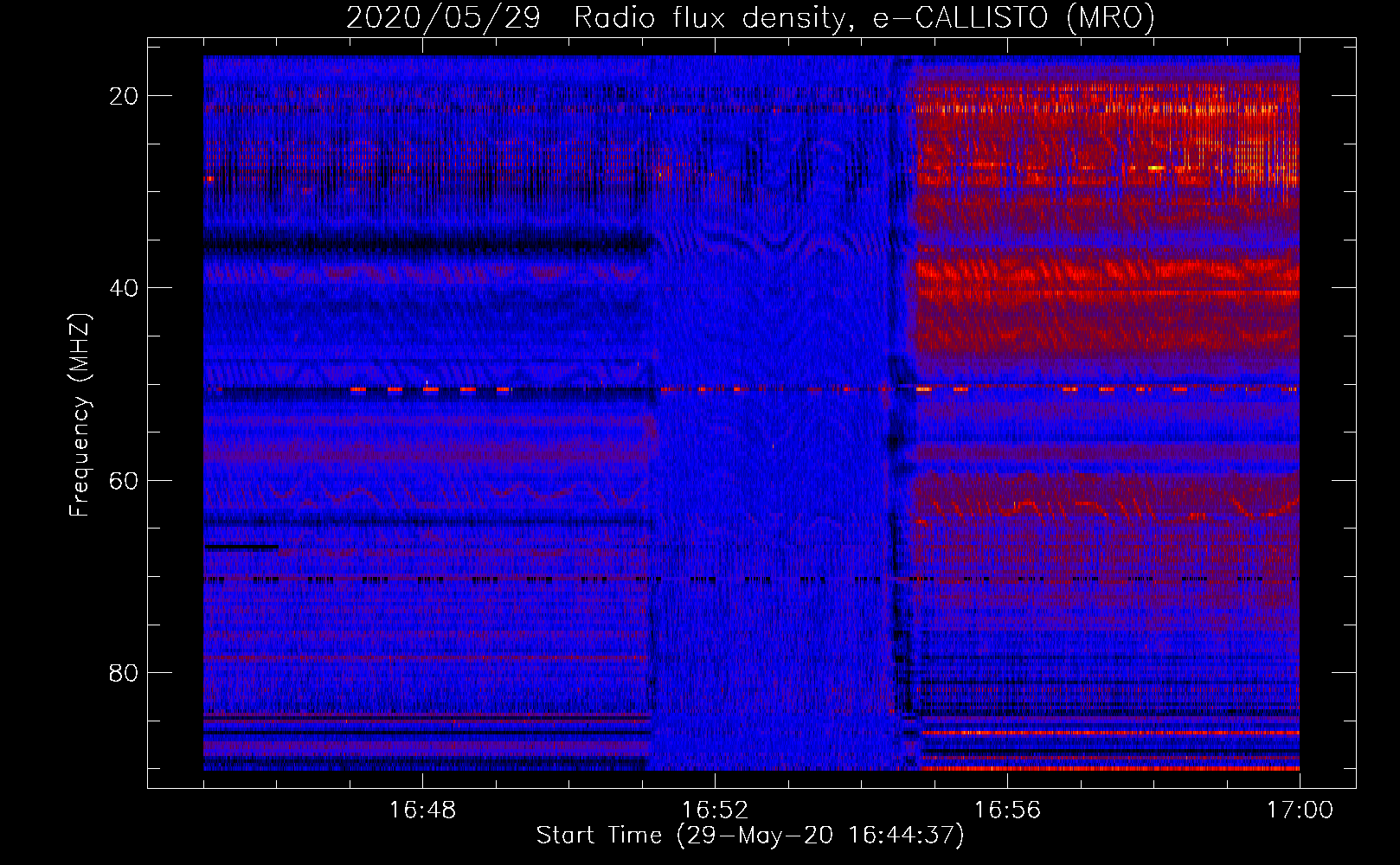Click the "Frequency (MHZ)" y-axis label
1400x865 pixels.
[80, 415]
